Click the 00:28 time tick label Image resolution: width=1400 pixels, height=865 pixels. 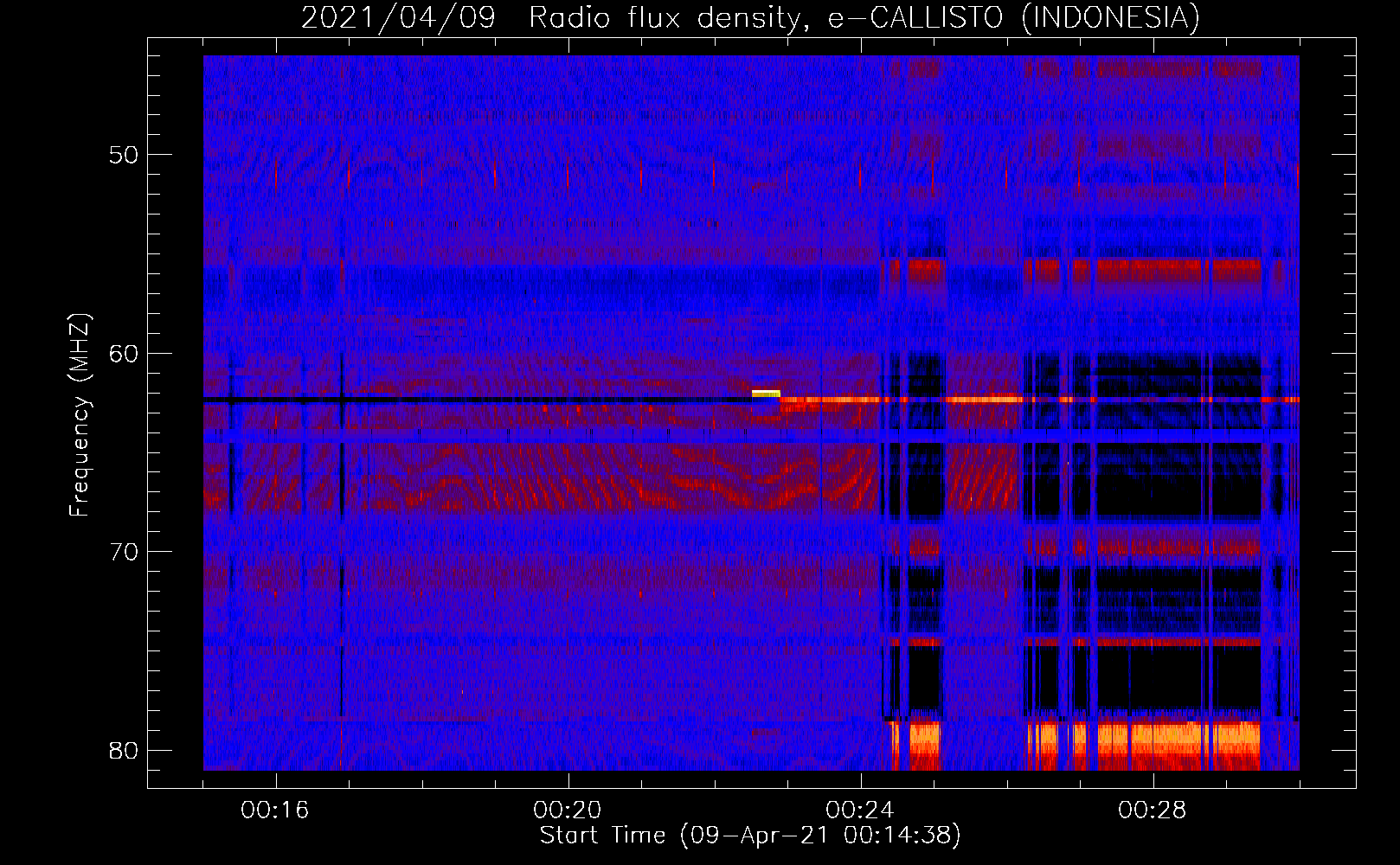(1153, 810)
